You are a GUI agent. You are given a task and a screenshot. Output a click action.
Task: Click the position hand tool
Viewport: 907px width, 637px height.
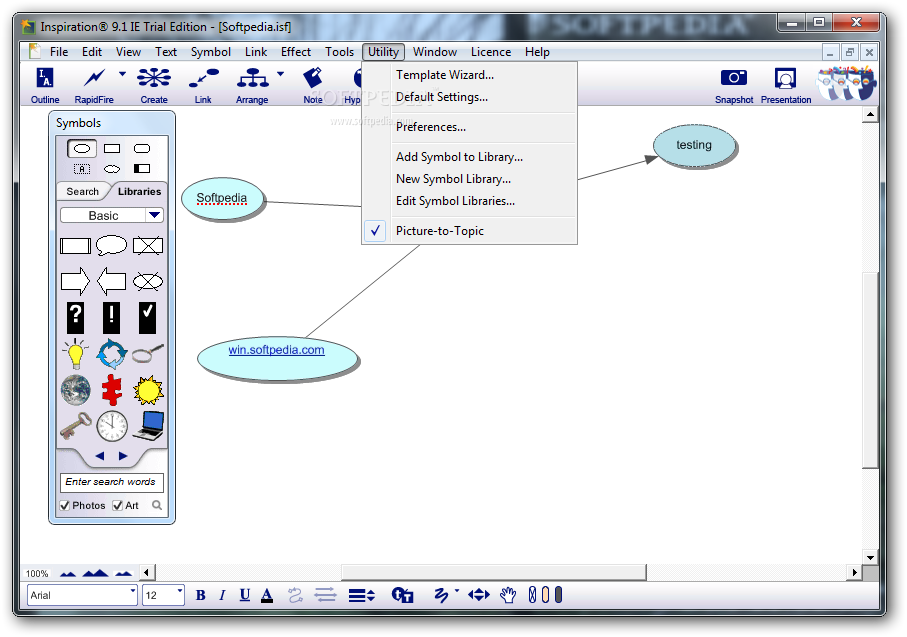click(x=508, y=595)
